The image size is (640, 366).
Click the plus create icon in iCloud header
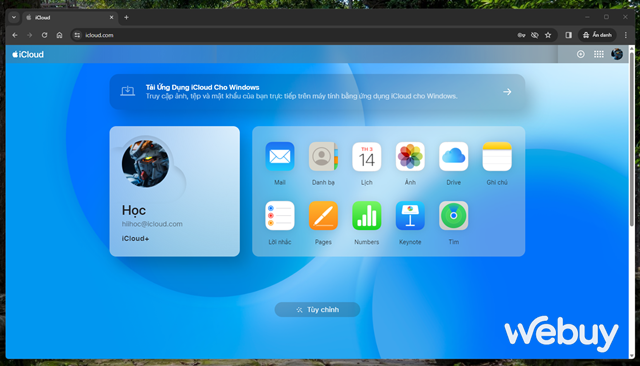[x=580, y=54]
